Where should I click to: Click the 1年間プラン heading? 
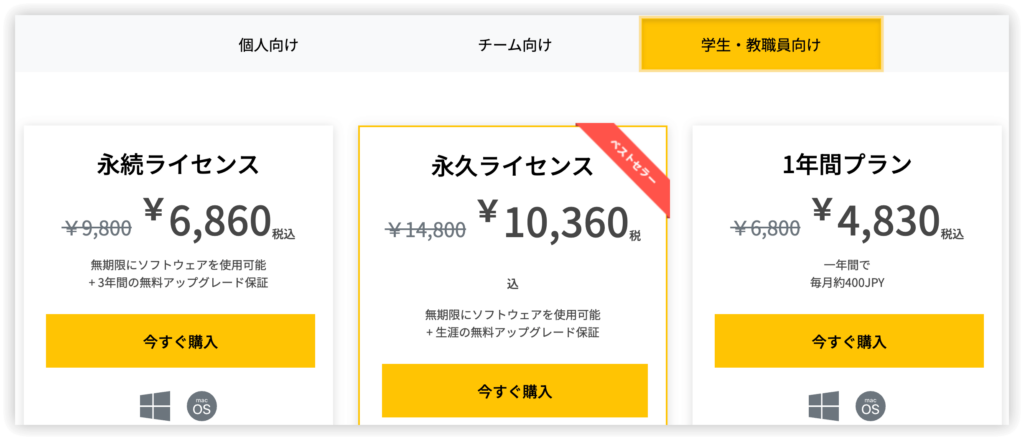click(848, 163)
